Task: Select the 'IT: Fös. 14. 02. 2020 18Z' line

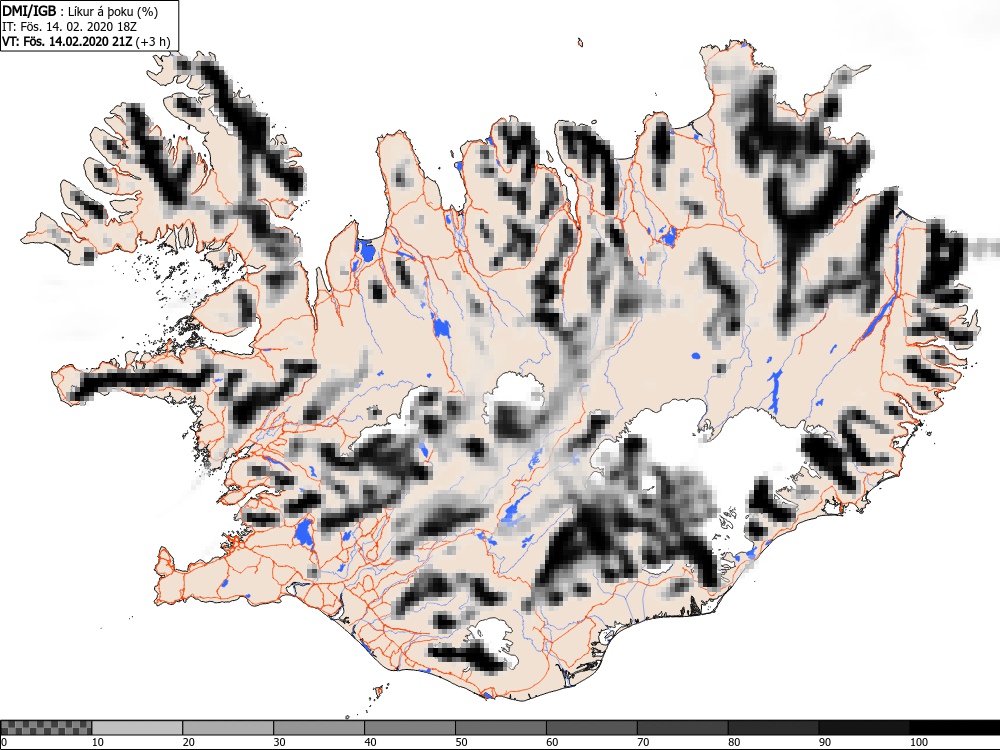Action: point(70,27)
